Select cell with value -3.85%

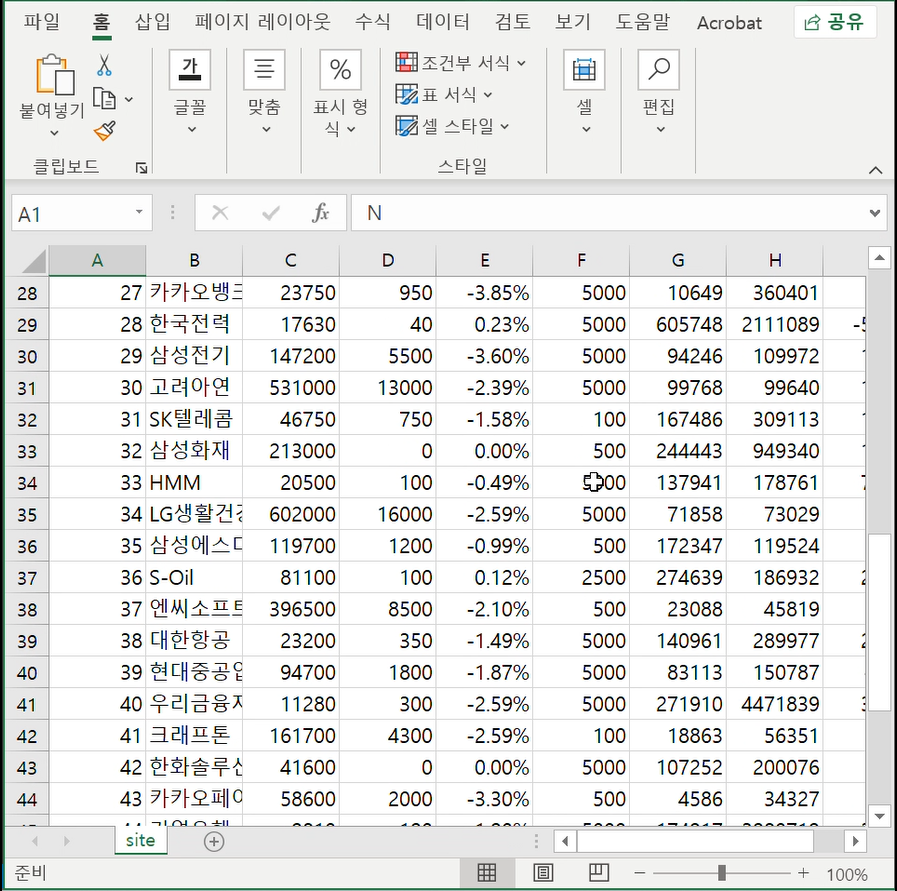485,293
